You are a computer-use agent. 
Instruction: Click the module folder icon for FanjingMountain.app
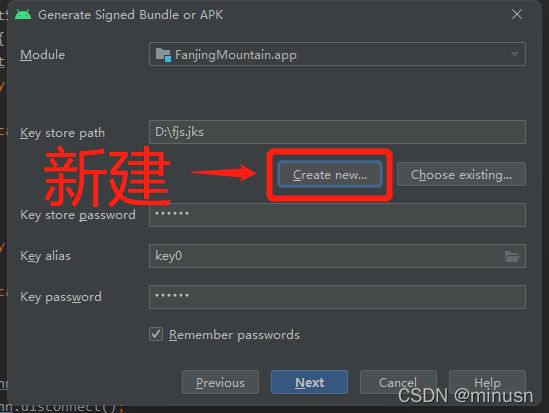[163, 55]
